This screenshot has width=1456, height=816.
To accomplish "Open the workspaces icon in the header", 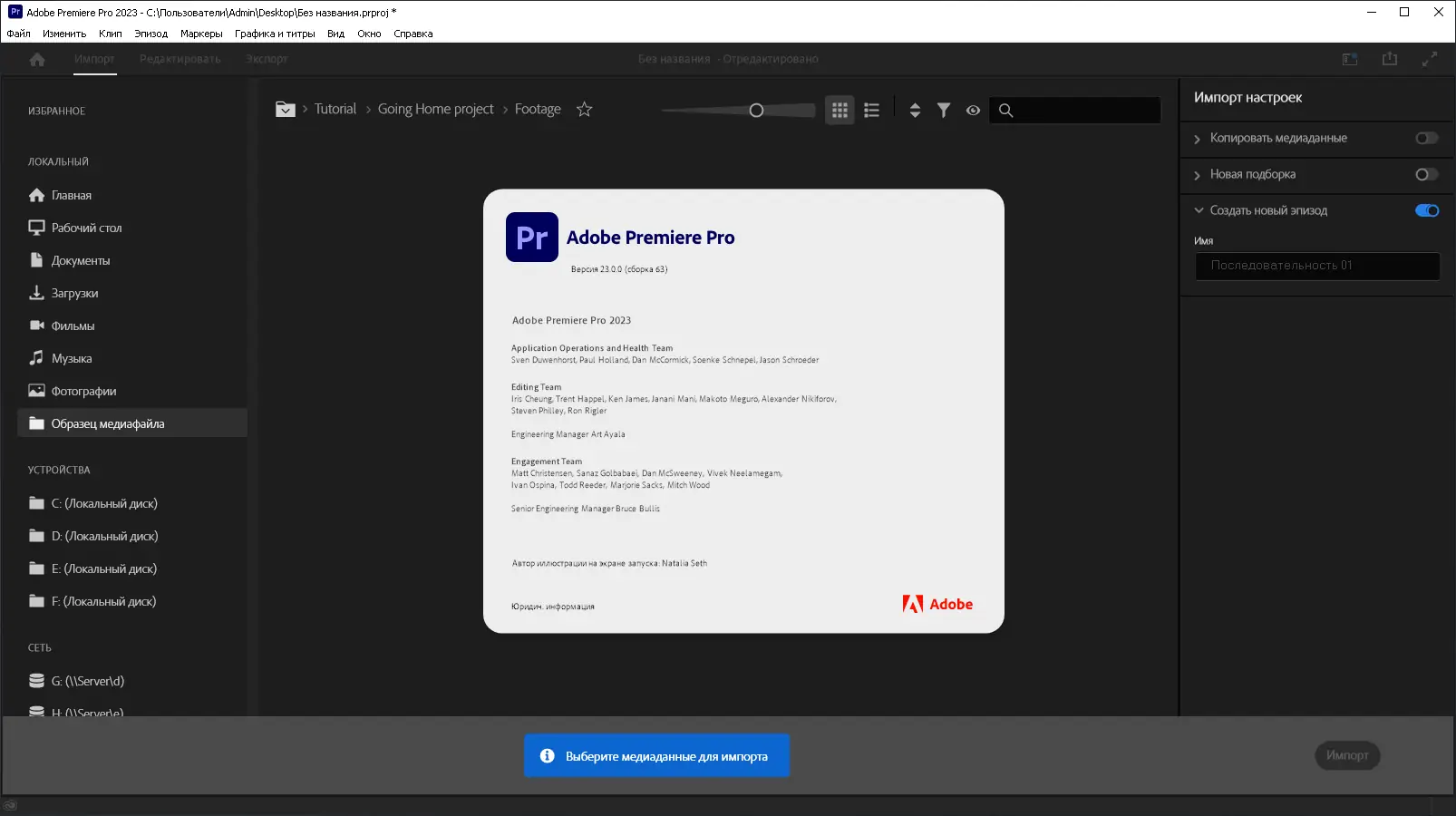I will click(1350, 59).
